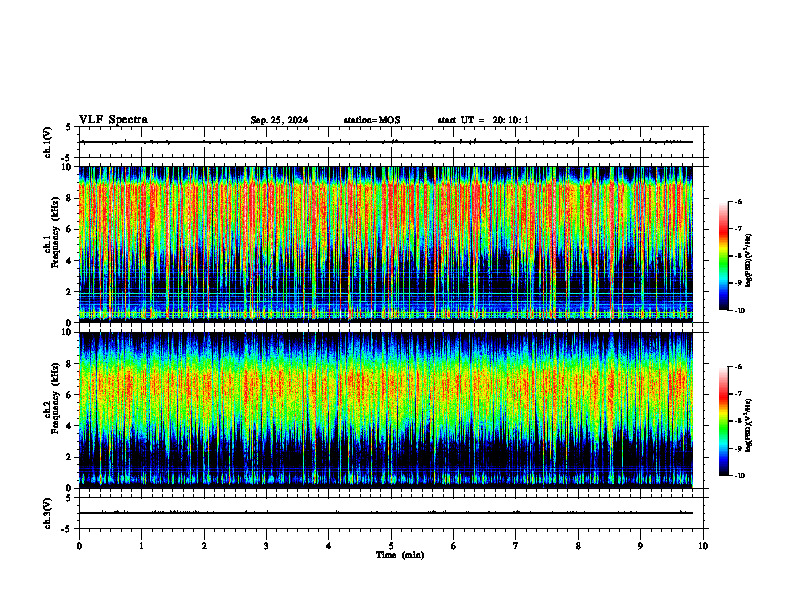Click time axis tick label '5'
The height and width of the screenshot is (612, 792).
point(391,546)
